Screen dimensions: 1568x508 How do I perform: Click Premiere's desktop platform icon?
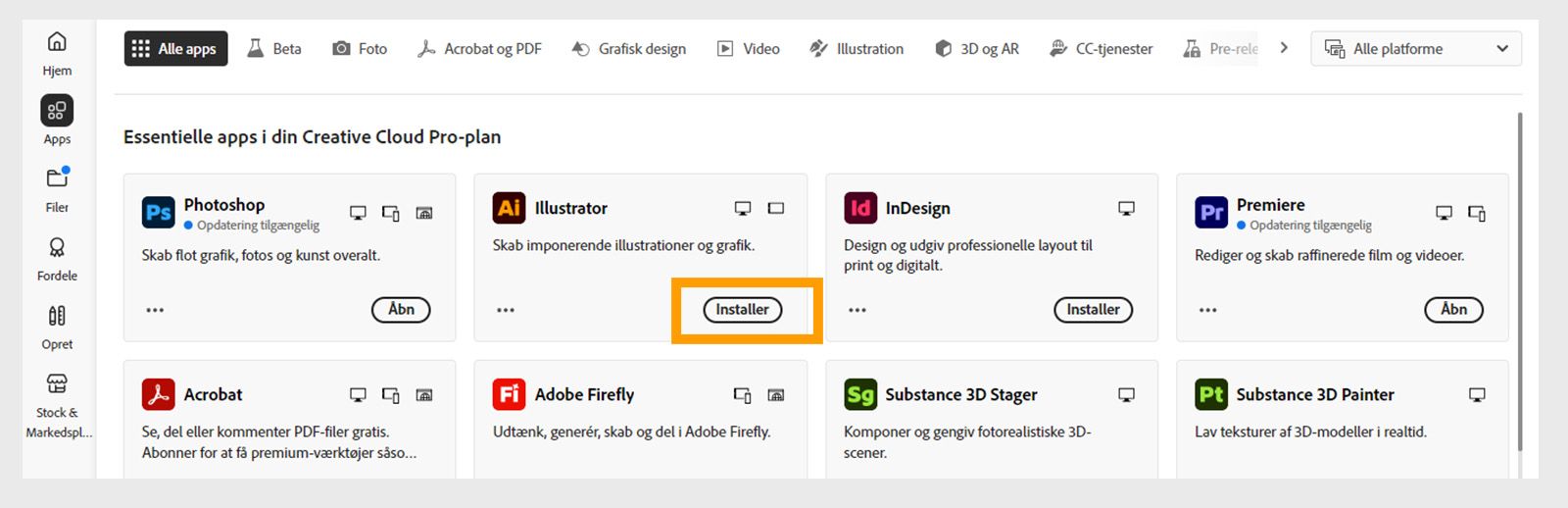pyautogui.click(x=1444, y=213)
